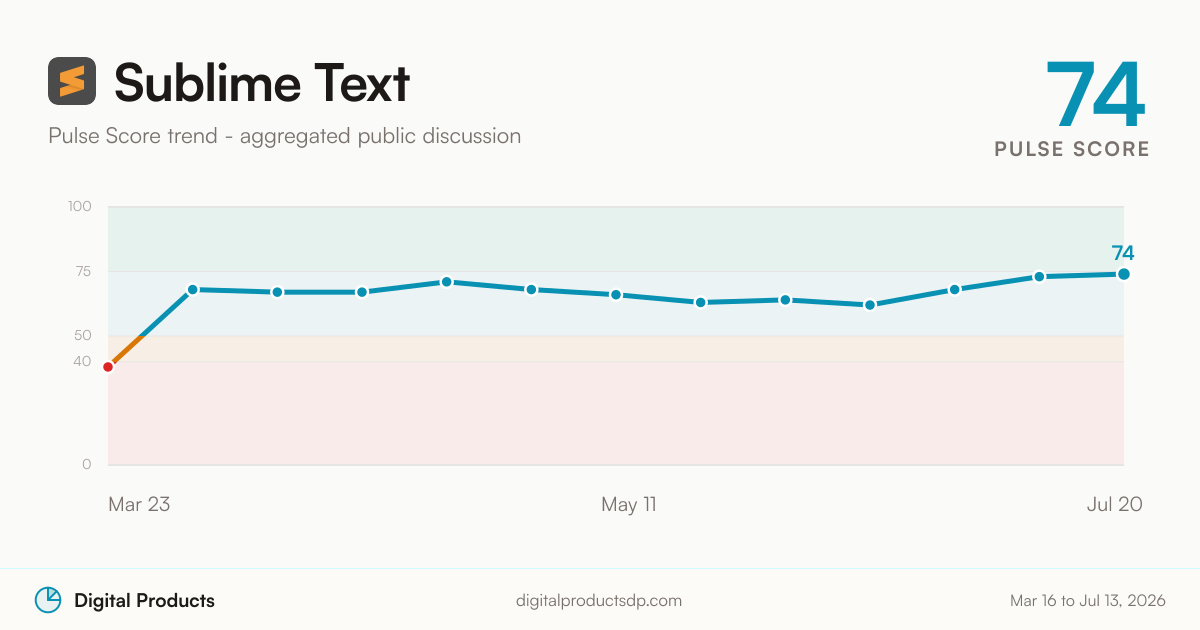Click the green top band of the chart
The image size is (1200, 630).
616,239
